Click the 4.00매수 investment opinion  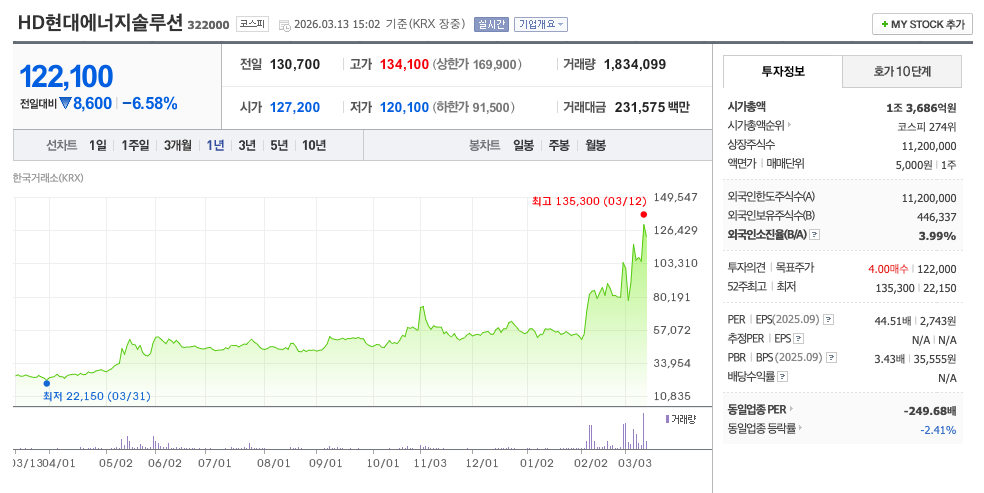coord(888,269)
